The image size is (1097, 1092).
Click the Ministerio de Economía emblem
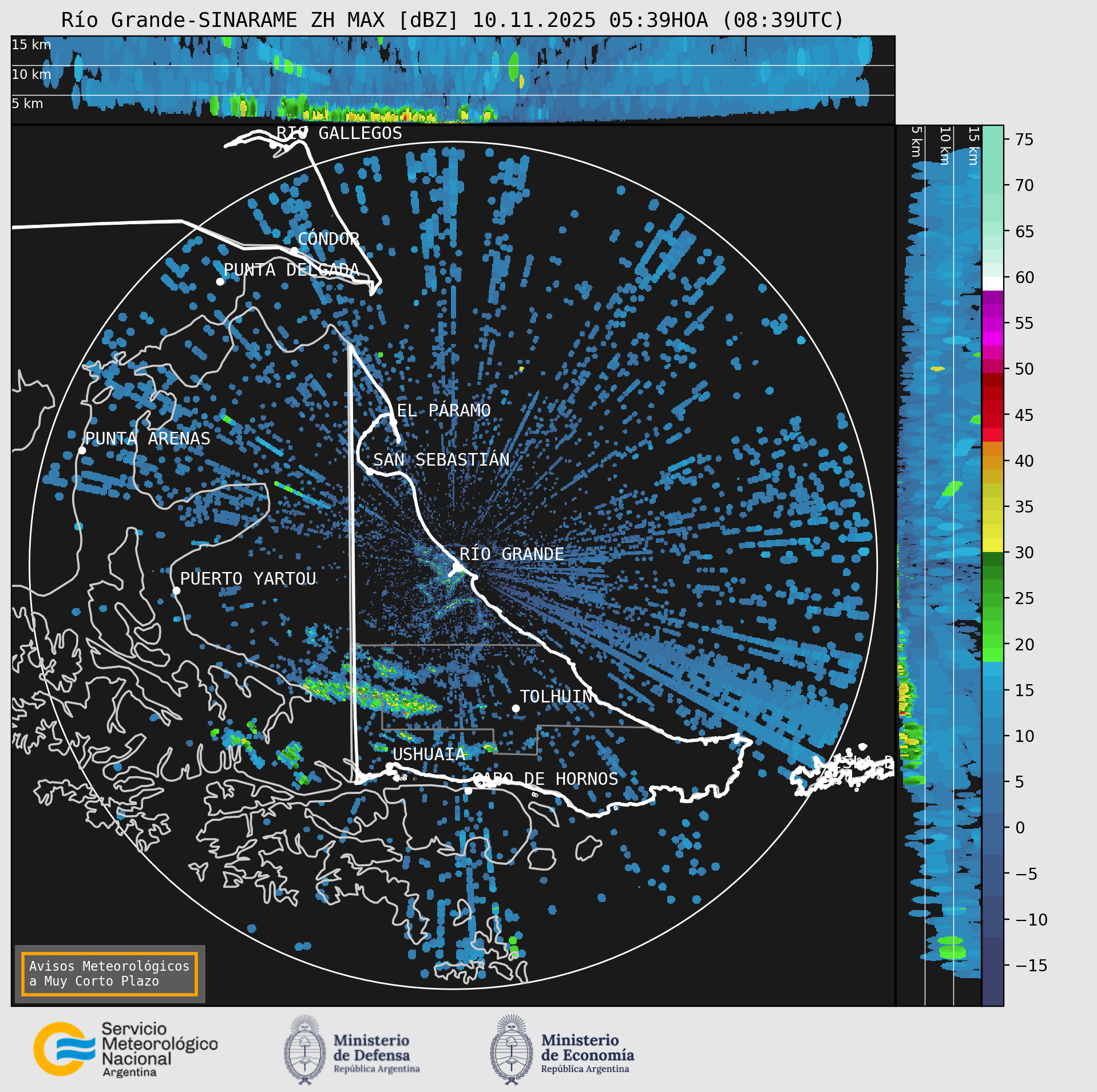pyautogui.click(x=512, y=1050)
